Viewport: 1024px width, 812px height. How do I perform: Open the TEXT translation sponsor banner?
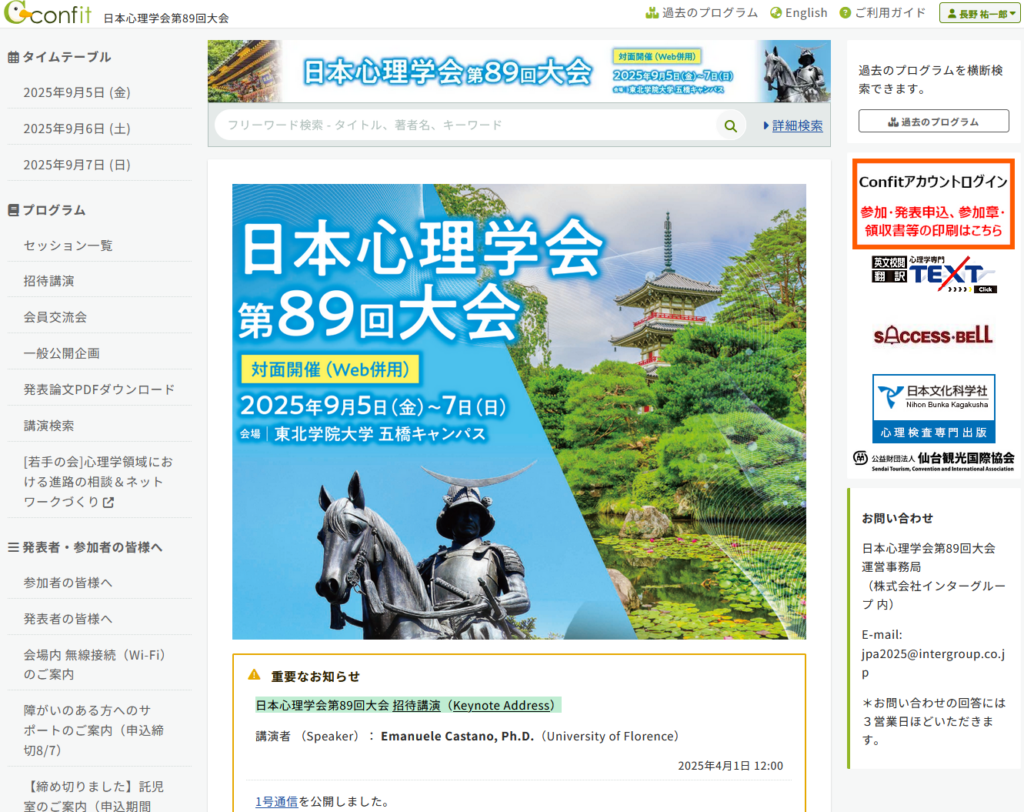(x=933, y=275)
